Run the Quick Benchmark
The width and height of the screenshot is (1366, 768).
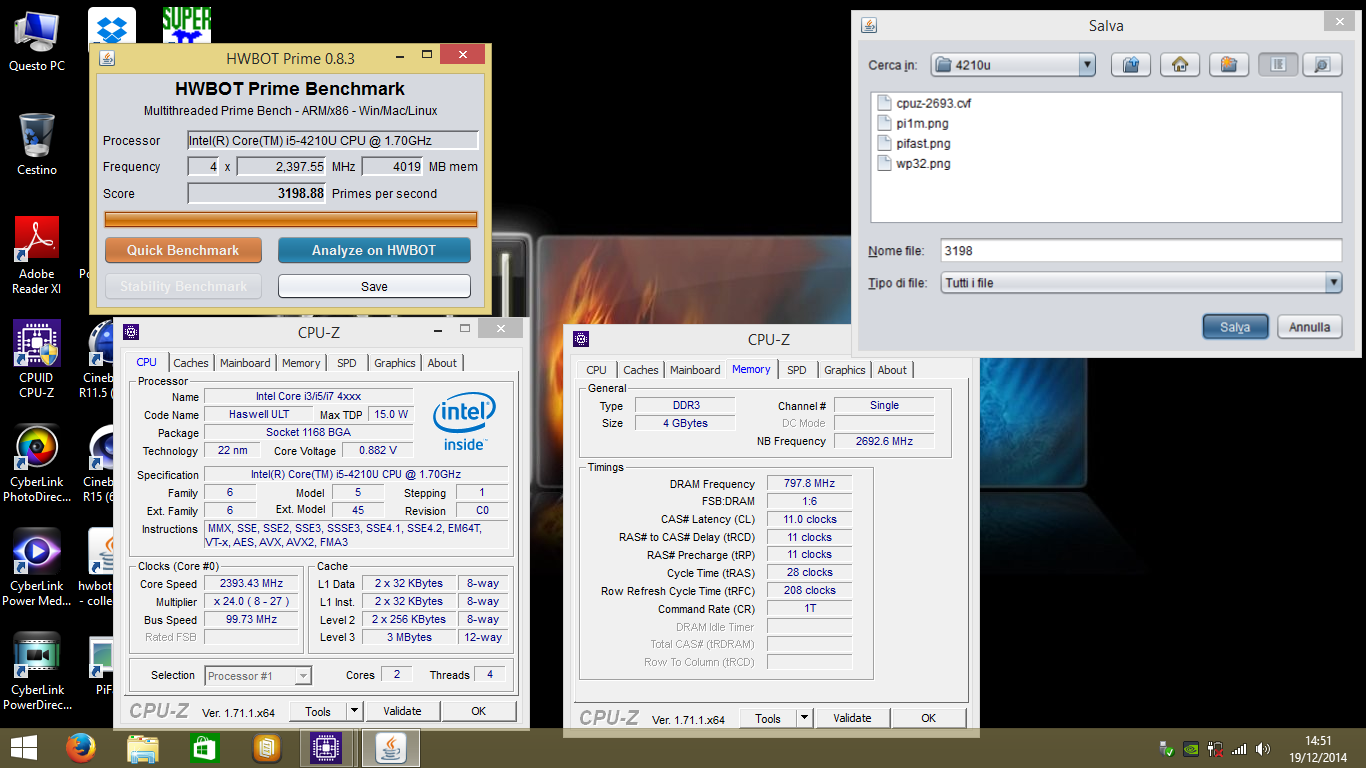183,250
